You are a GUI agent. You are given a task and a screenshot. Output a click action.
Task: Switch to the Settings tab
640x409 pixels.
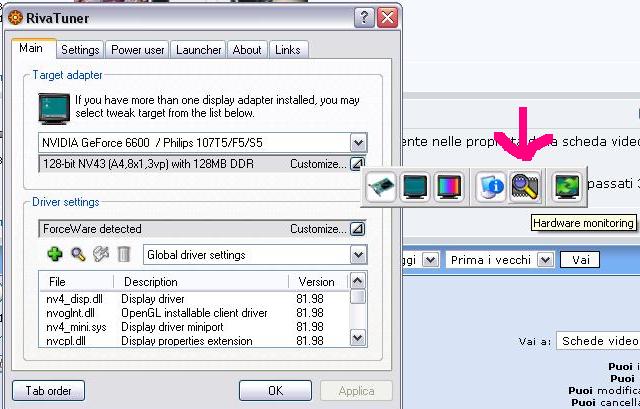[80, 50]
